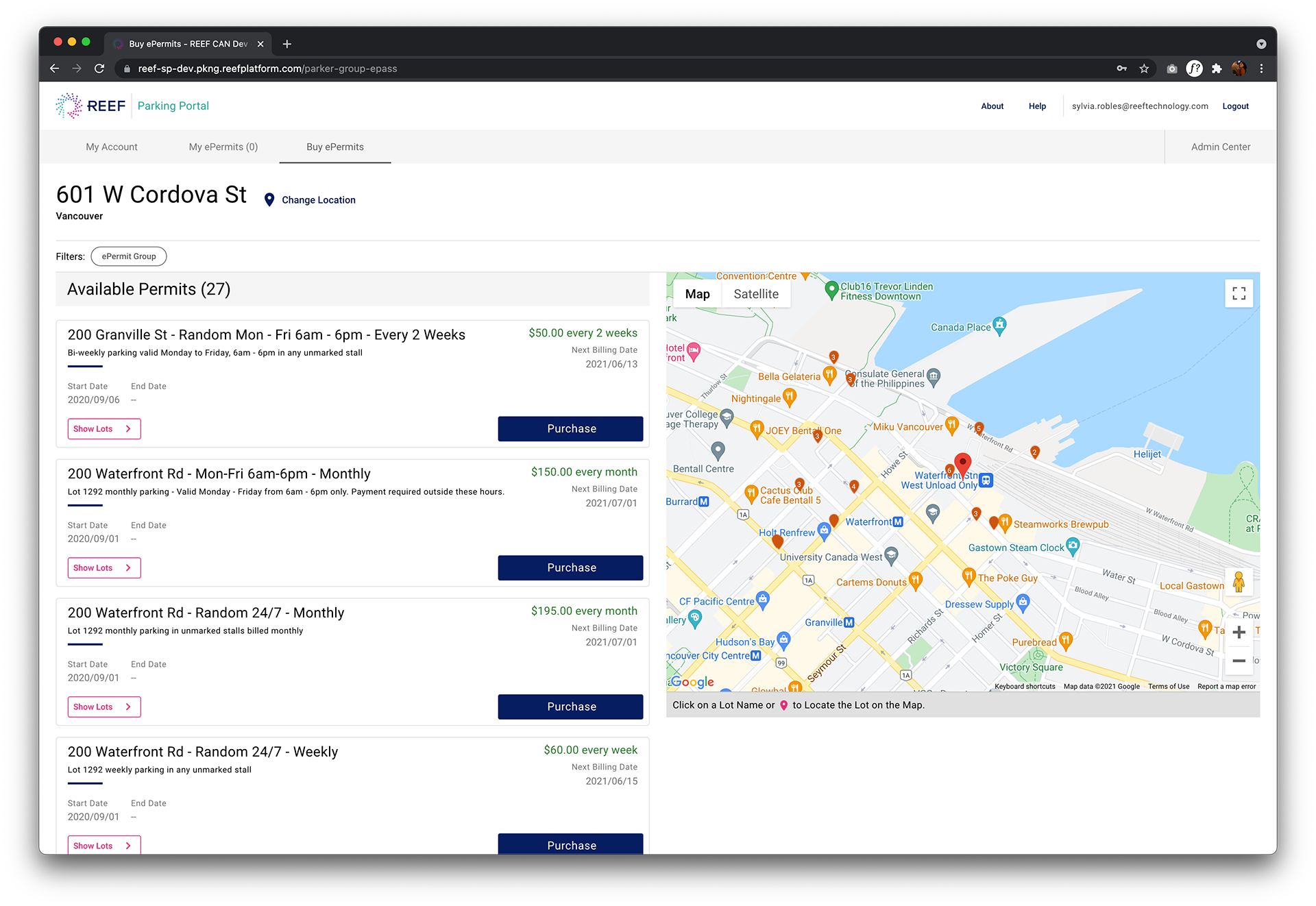Image resolution: width=1316 pixels, height=906 pixels.
Task: Click the Bella Gelateria marker
Action: tap(829, 375)
